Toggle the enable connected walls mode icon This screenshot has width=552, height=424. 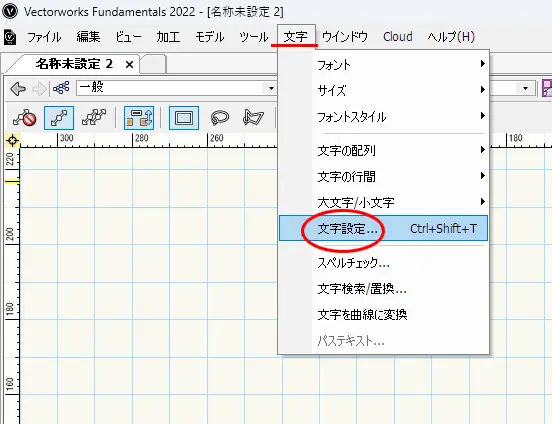pos(139,118)
